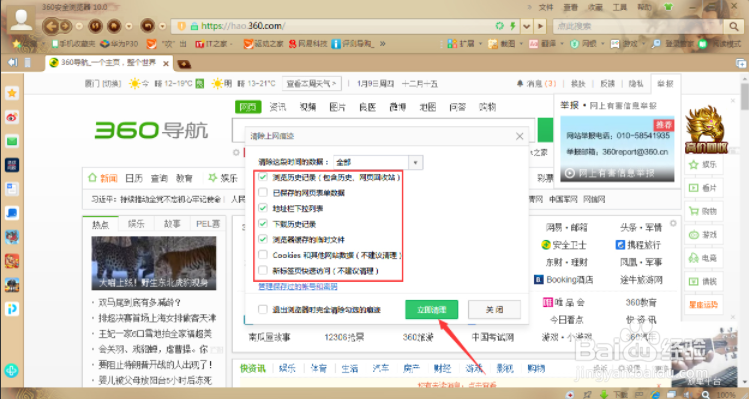749x399 pixels.
Task: Toggle 地址栏下拉列表 checkbox
Action: click(x=263, y=208)
